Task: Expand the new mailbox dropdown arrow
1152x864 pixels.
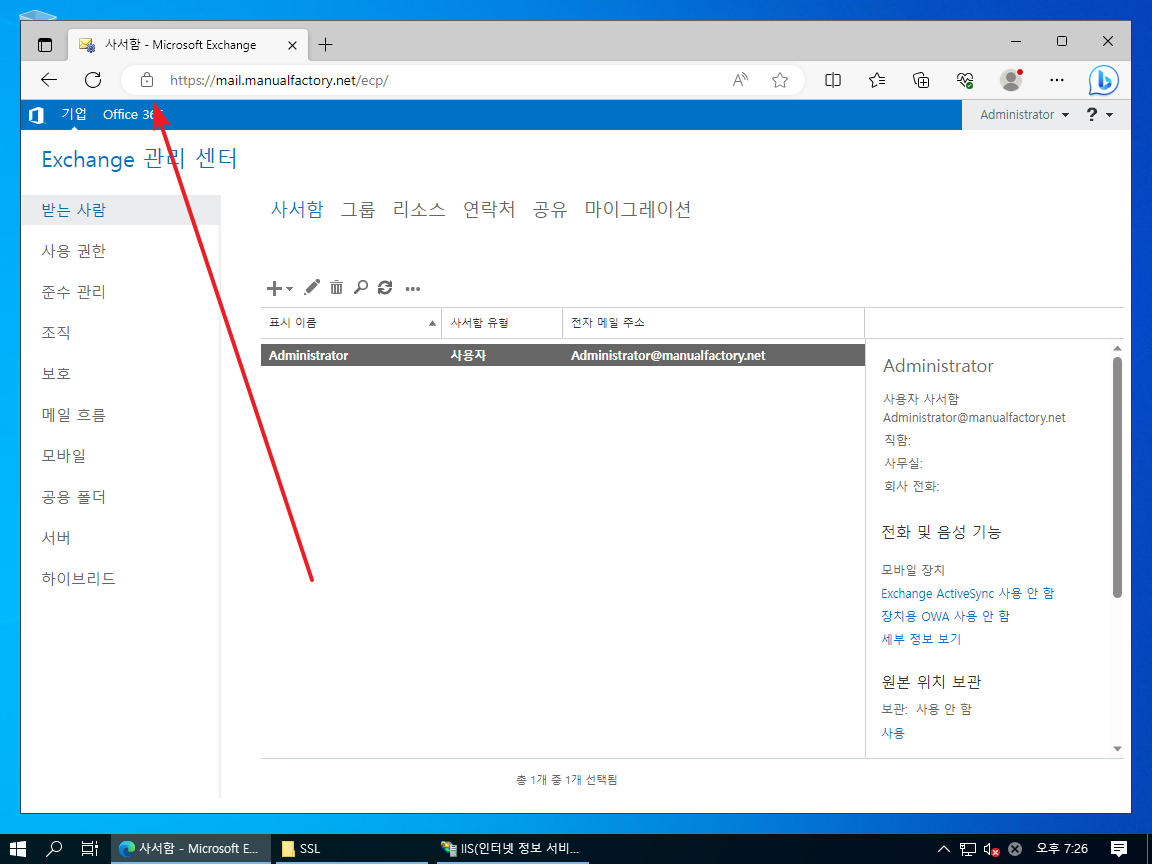Action: tap(289, 289)
